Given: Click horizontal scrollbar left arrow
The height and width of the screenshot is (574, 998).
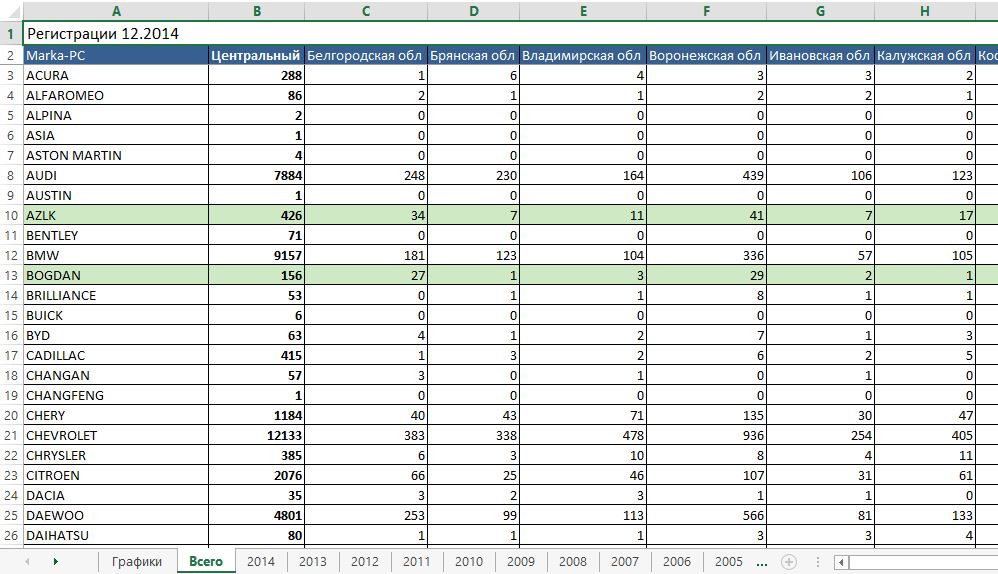Looking at the screenshot, I should pos(841,563).
